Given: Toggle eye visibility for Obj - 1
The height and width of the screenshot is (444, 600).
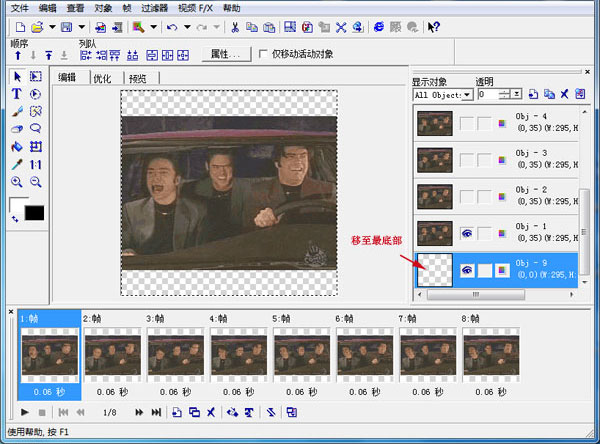Looking at the screenshot, I should coord(466,233).
